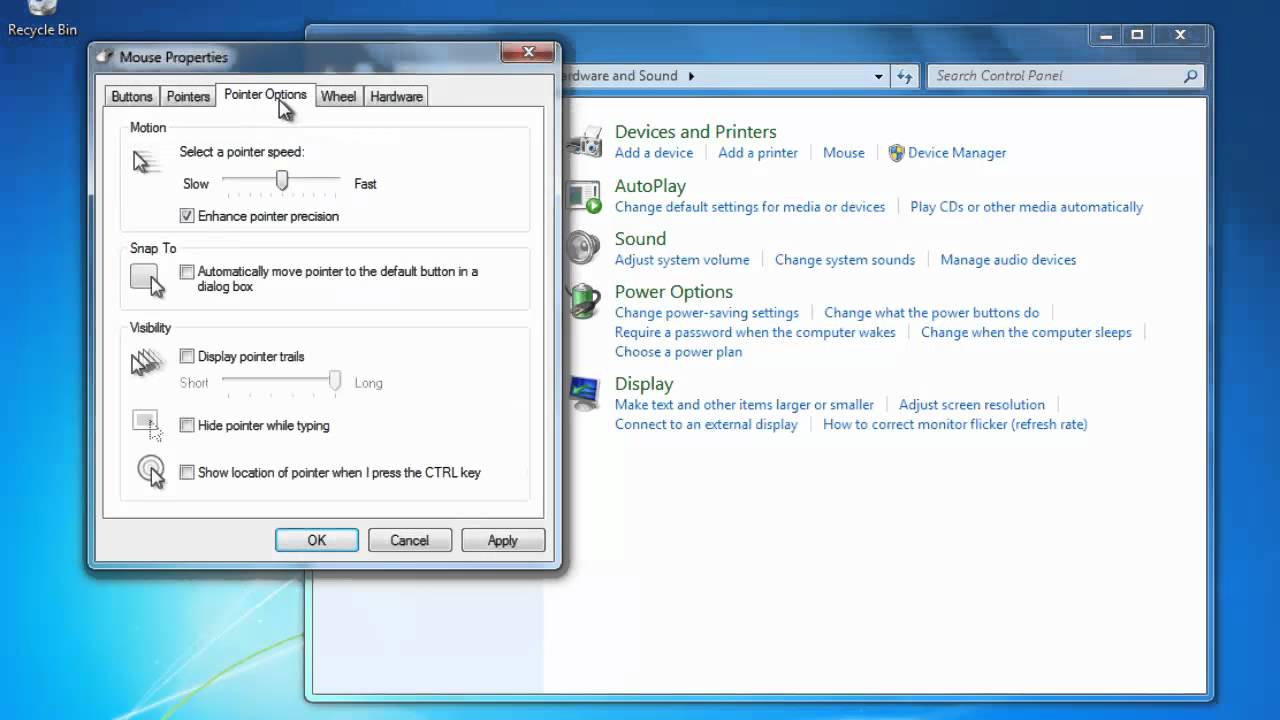Screen dimensions: 1280x720
Task: Click the pointer trails icon in Visibility
Action: coord(147,362)
